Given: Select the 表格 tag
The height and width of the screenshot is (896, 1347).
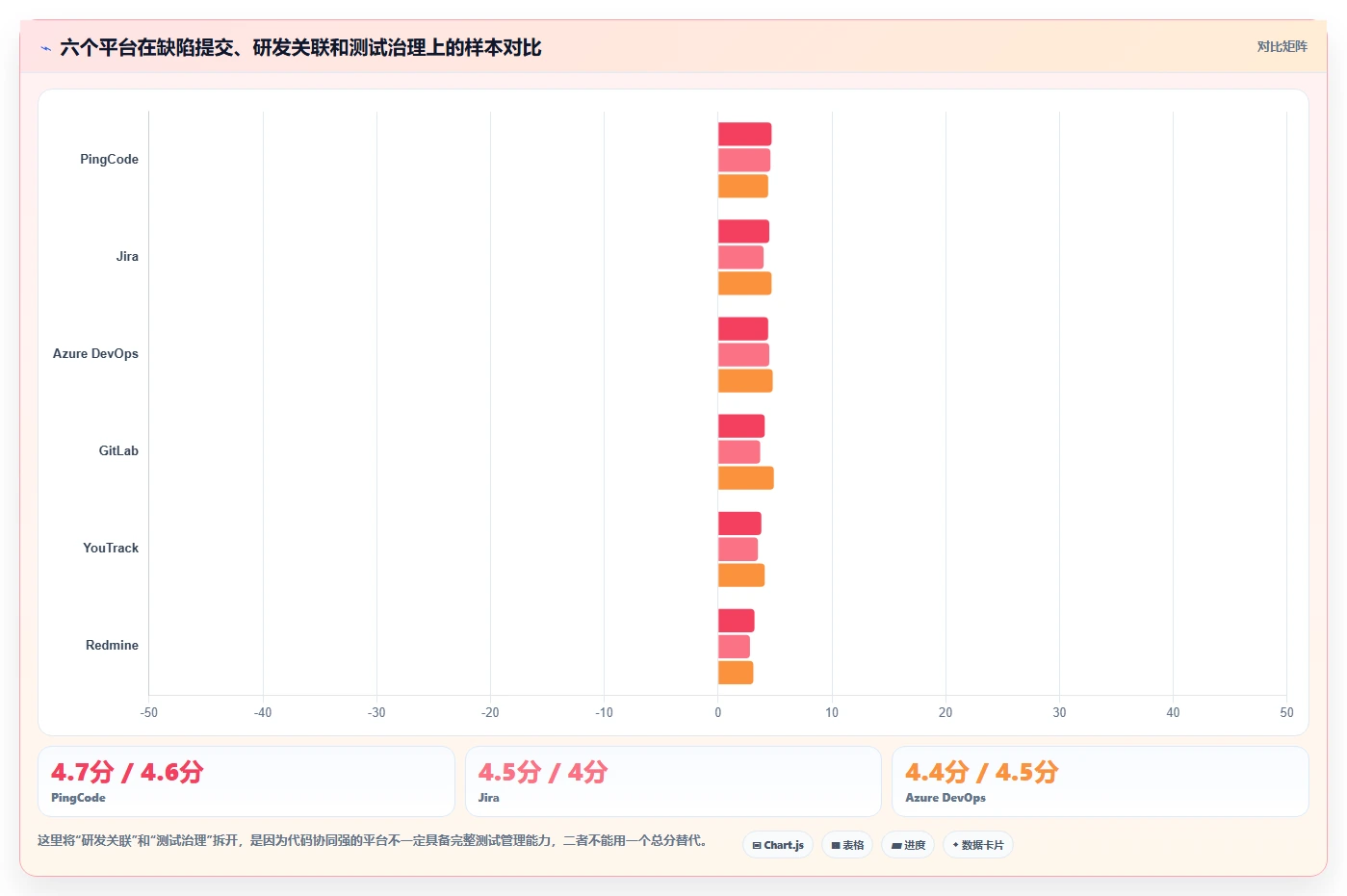Looking at the screenshot, I should (847, 845).
